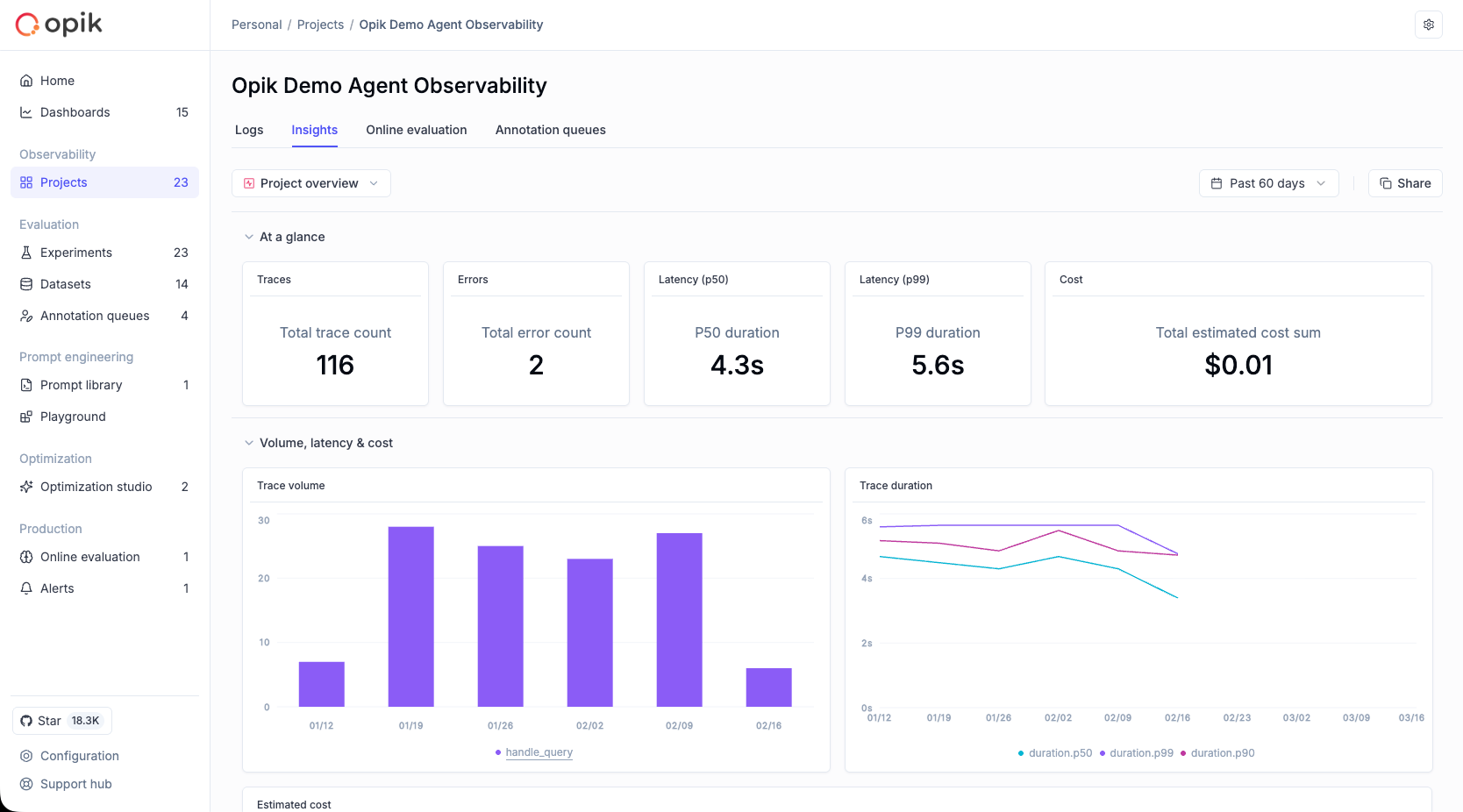Screen dimensions: 1463x812
Task: Switch to the Logs tab
Action: tap(248, 130)
